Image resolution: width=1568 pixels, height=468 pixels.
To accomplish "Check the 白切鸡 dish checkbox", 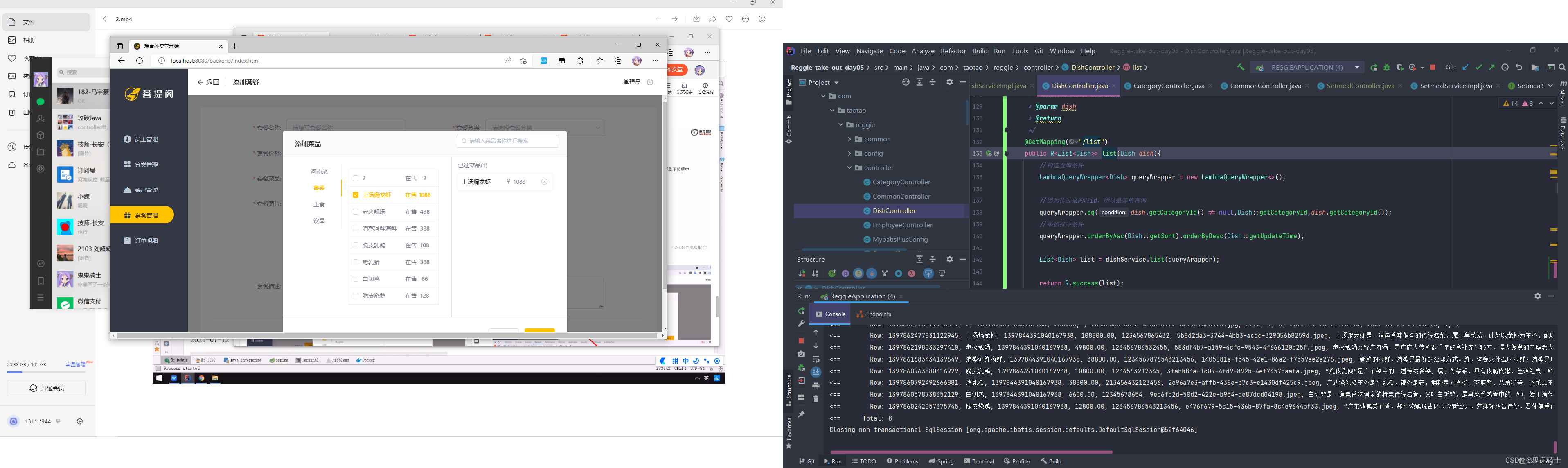I will click(x=356, y=279).
